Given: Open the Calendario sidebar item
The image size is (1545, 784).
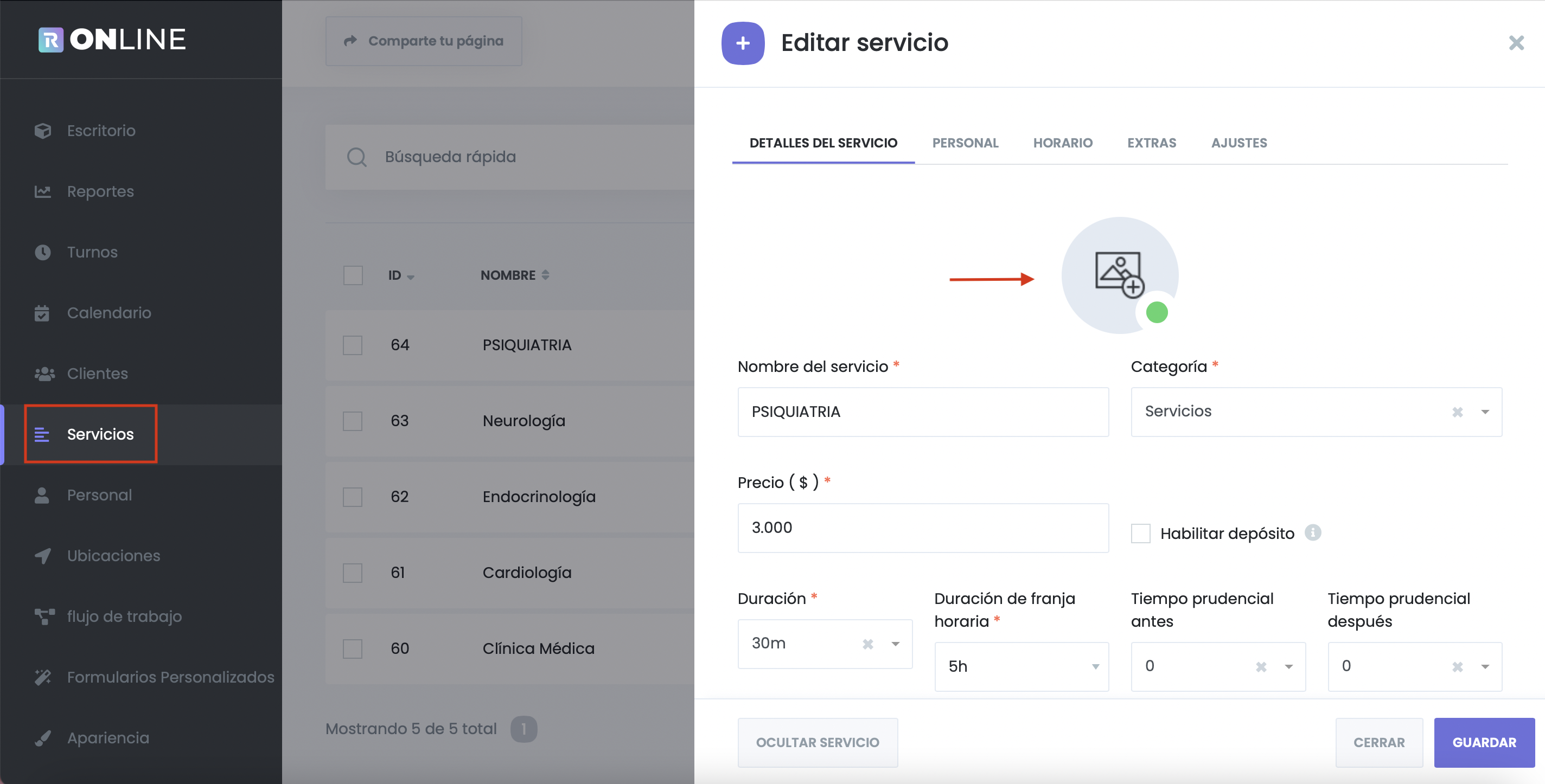Looking at the screenshot, I should click(108, 313).
